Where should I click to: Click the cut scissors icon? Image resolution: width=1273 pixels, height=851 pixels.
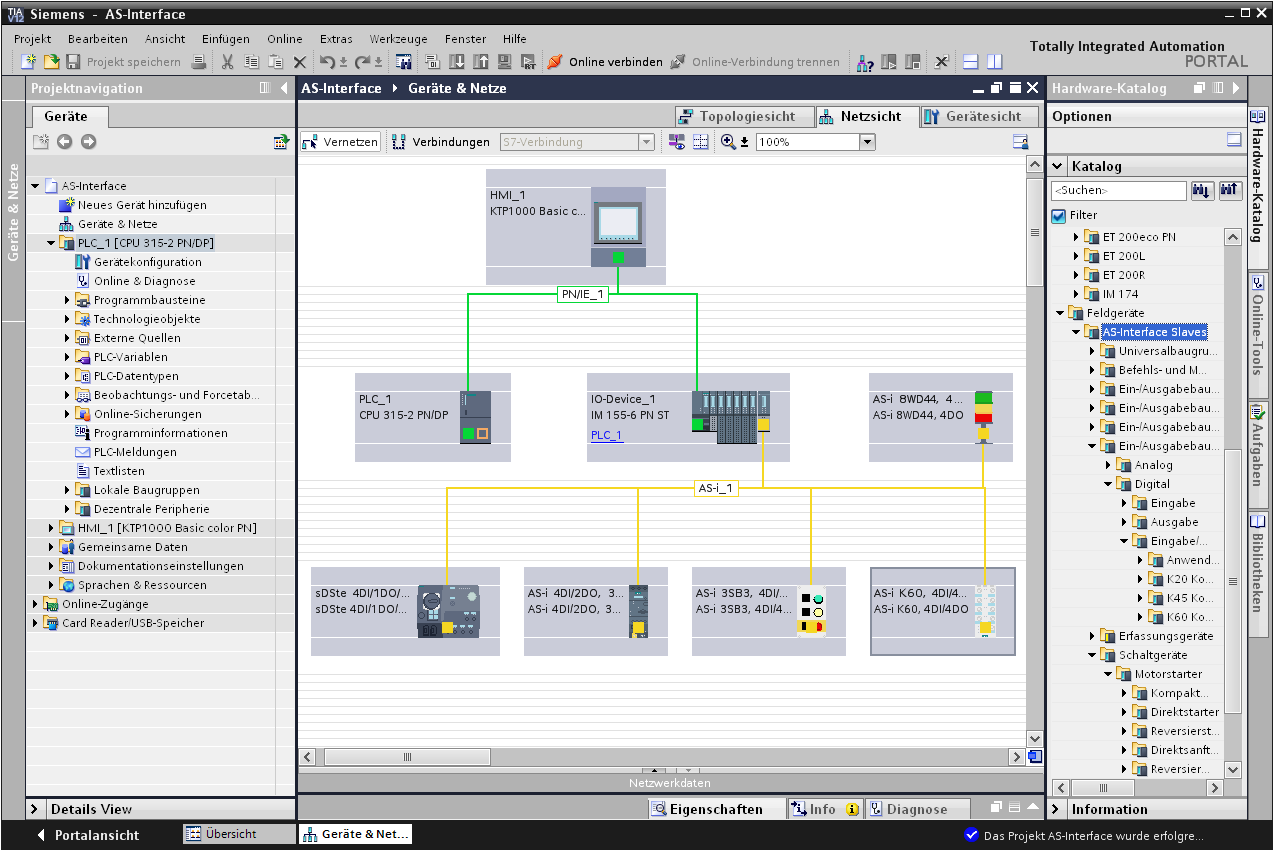228,62
